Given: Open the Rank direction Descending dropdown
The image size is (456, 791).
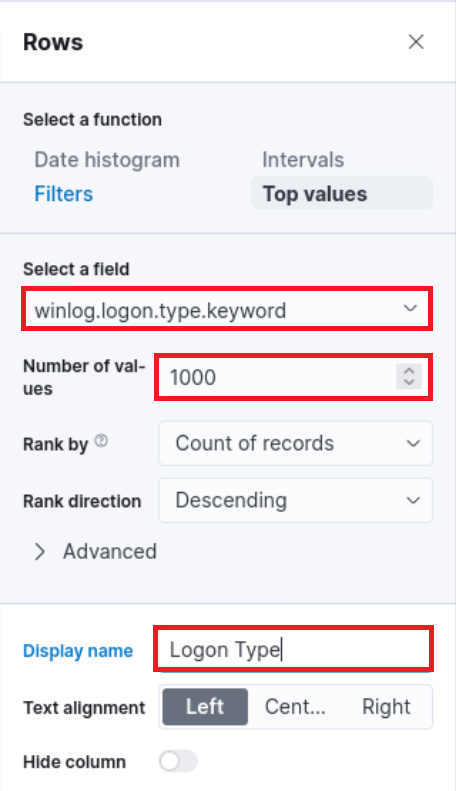Looking at the screenshot, I should pyautogui.click(x=296, y=500).
